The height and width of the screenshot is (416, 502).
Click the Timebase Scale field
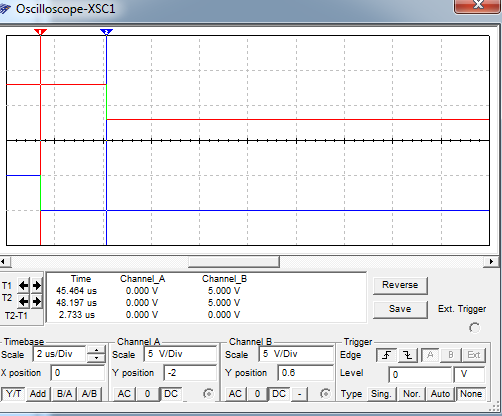click(59, 354)
